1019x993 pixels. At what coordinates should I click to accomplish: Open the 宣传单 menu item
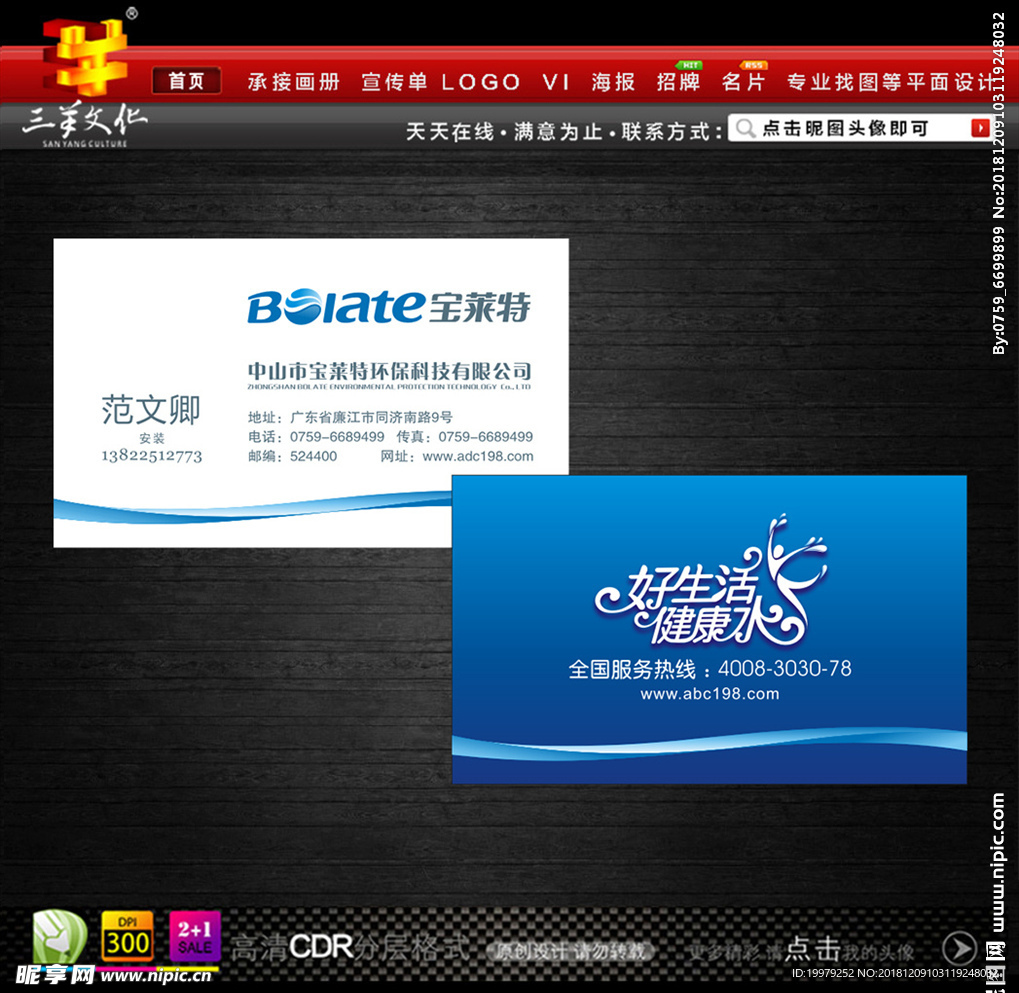394,82
